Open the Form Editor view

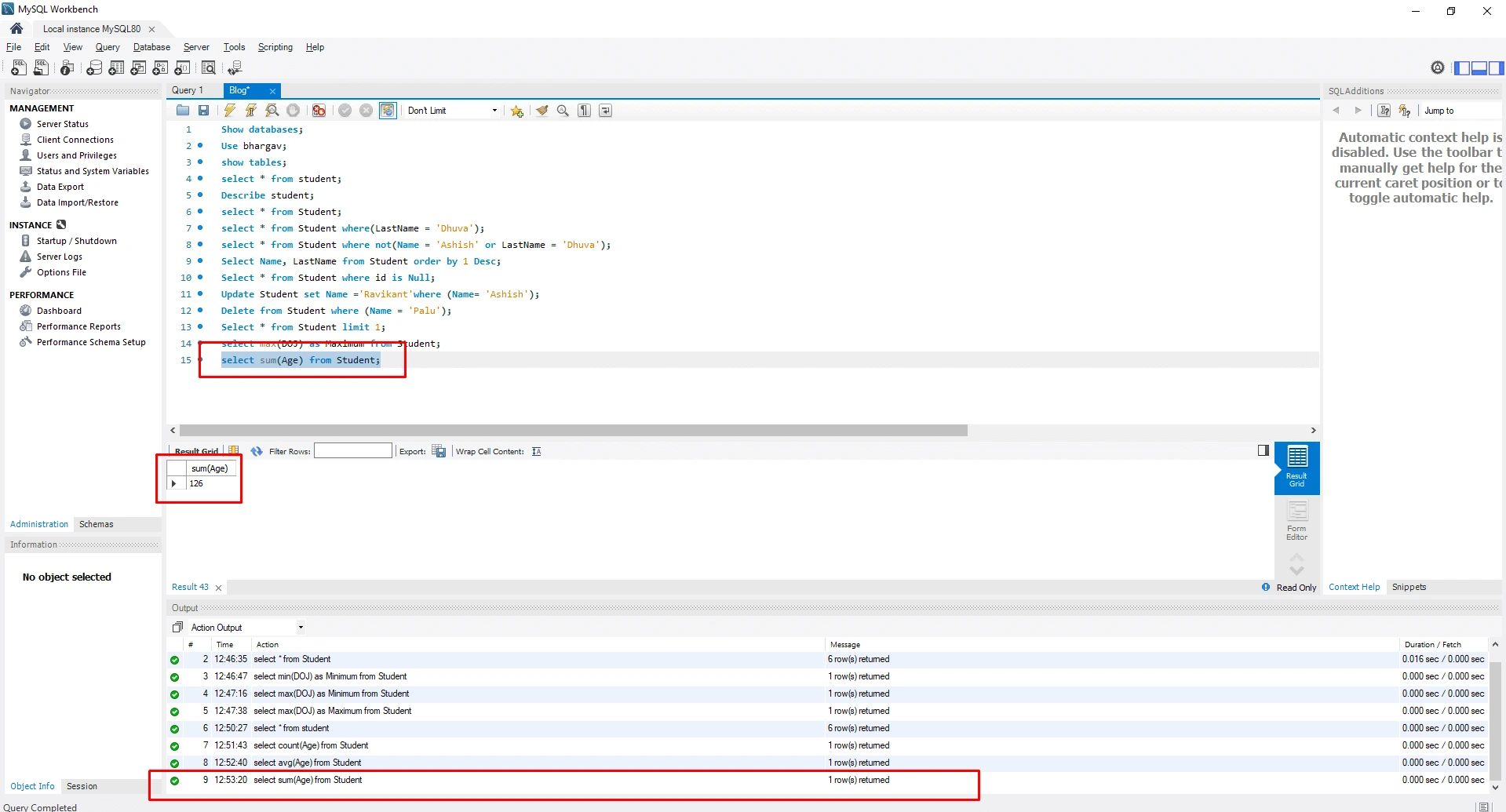(x=1296, y=521)
